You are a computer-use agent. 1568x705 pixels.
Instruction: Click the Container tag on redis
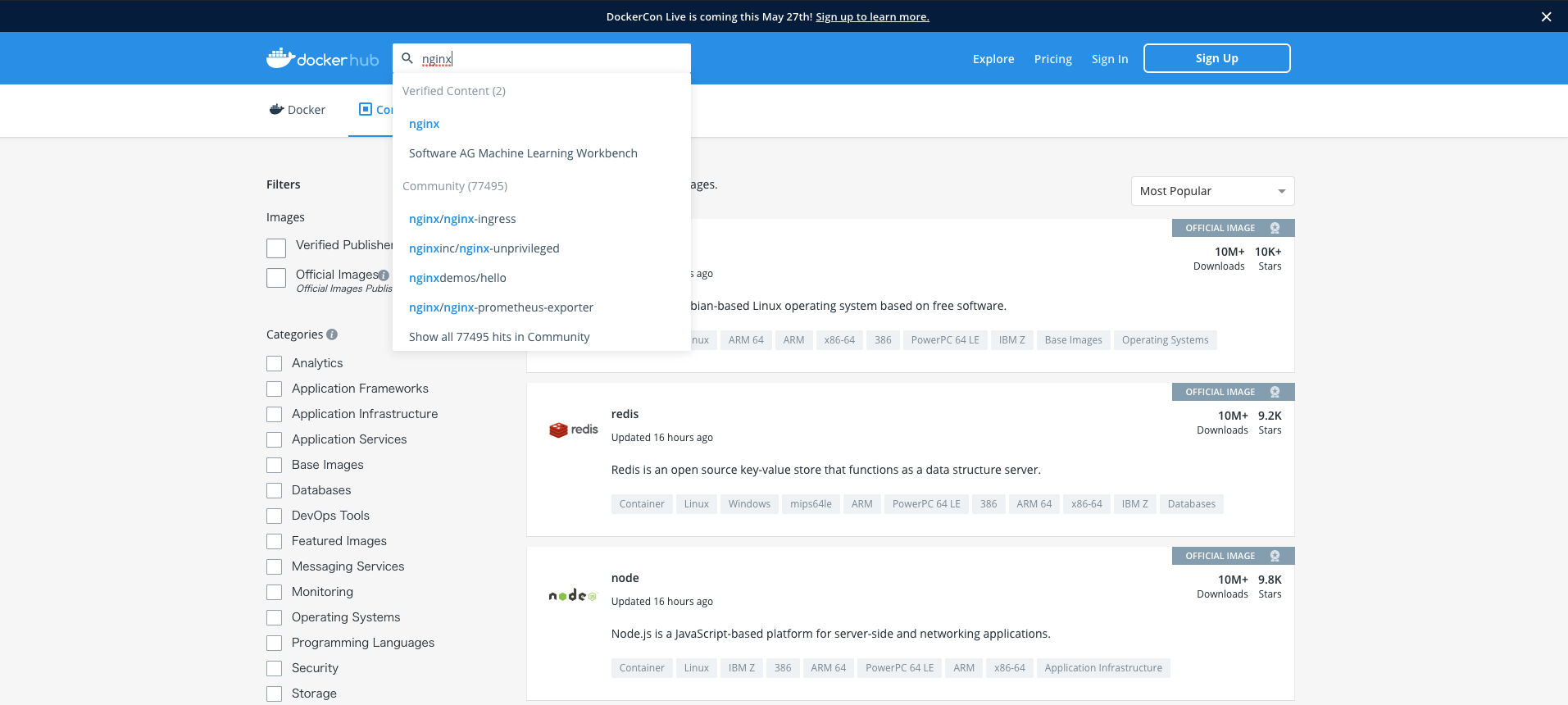tap(642, 504)
